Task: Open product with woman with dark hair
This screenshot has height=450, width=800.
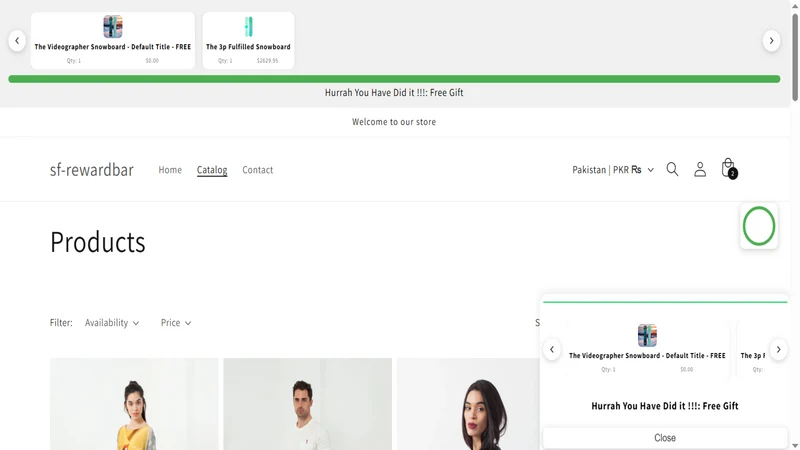Action: coord(468,404)
